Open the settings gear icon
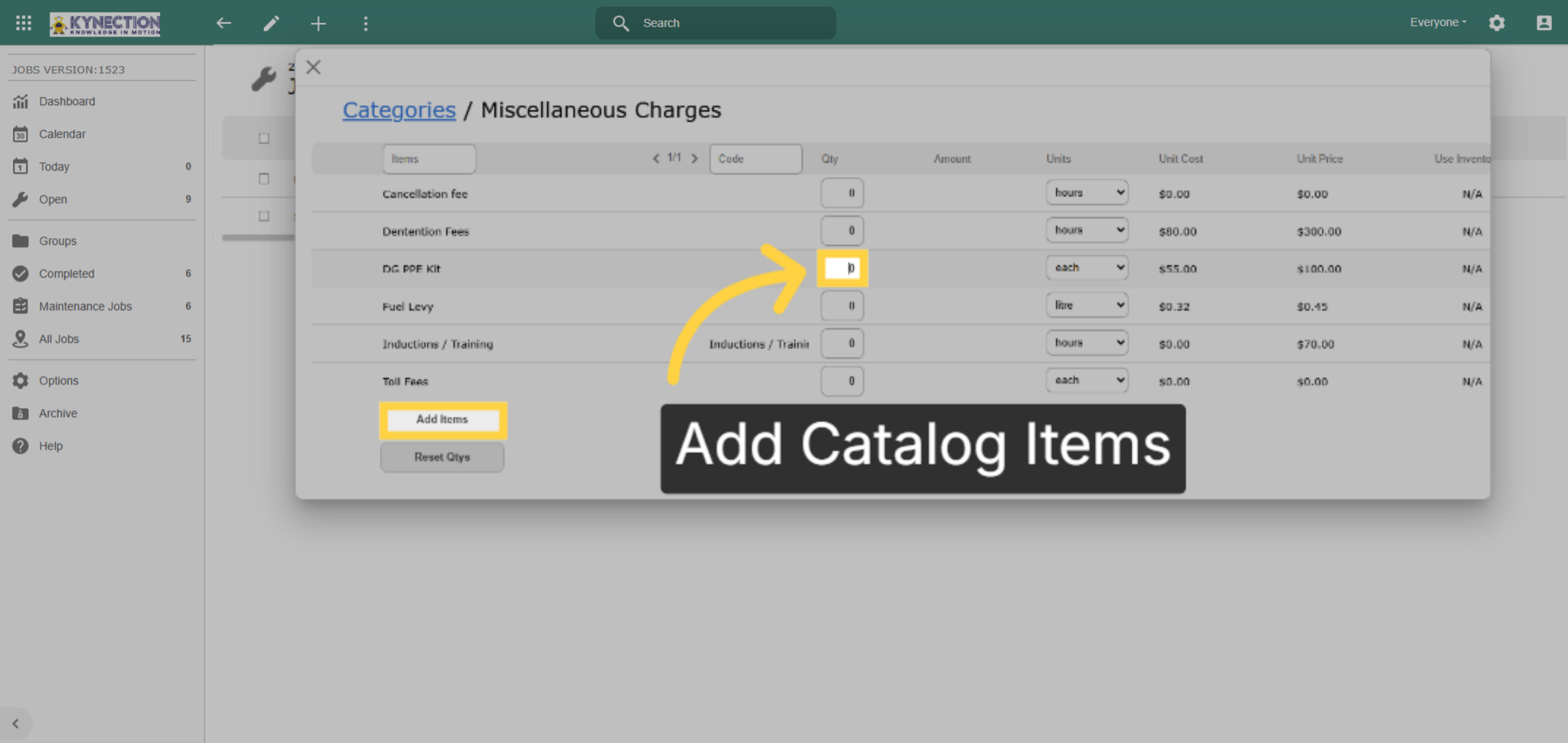Viewport: 1568px width, 743px height. 1497,23
